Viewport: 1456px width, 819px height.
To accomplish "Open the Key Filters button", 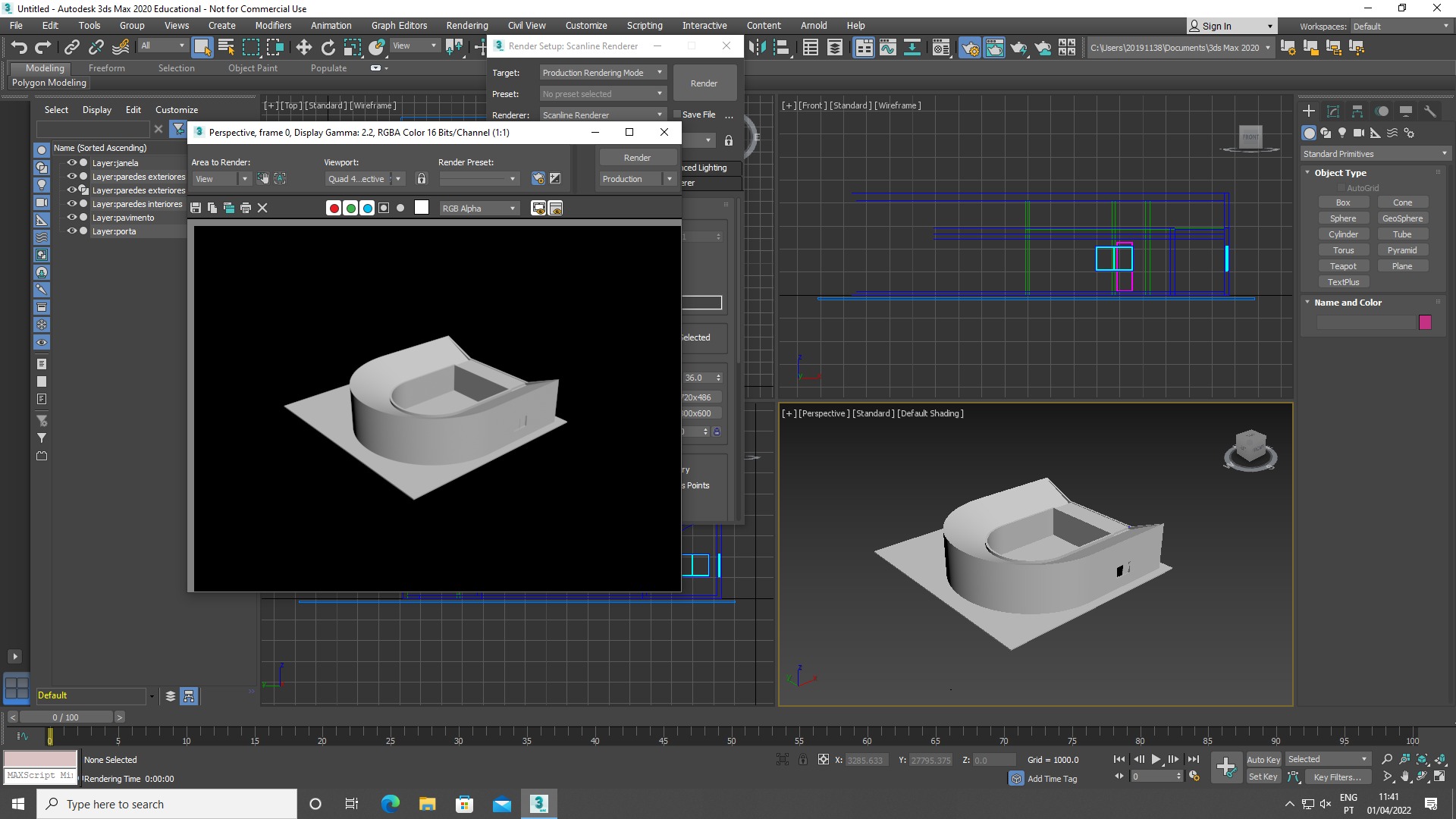I will point(1337,777).
